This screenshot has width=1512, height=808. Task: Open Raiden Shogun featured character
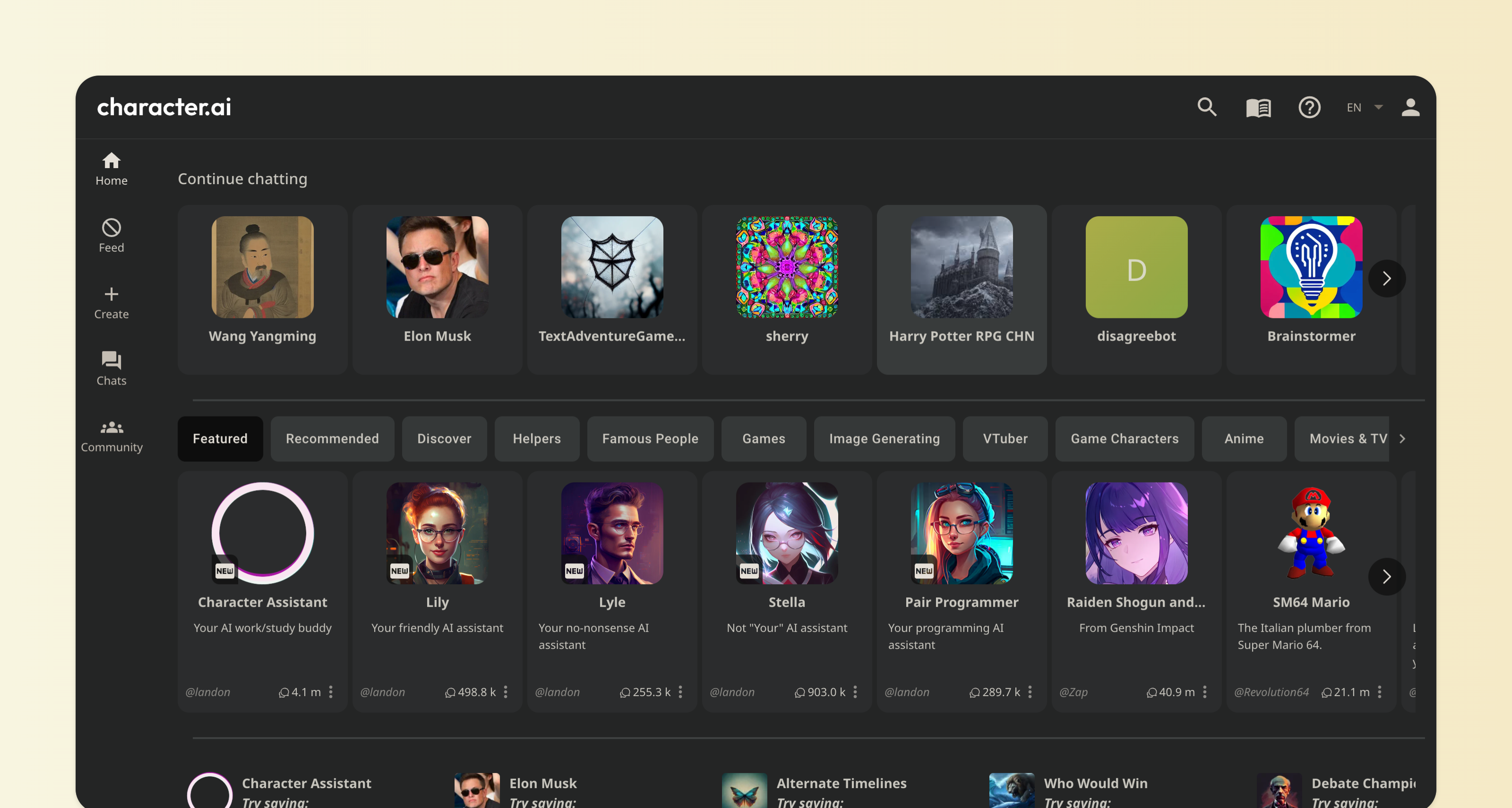click(1137, 591)
